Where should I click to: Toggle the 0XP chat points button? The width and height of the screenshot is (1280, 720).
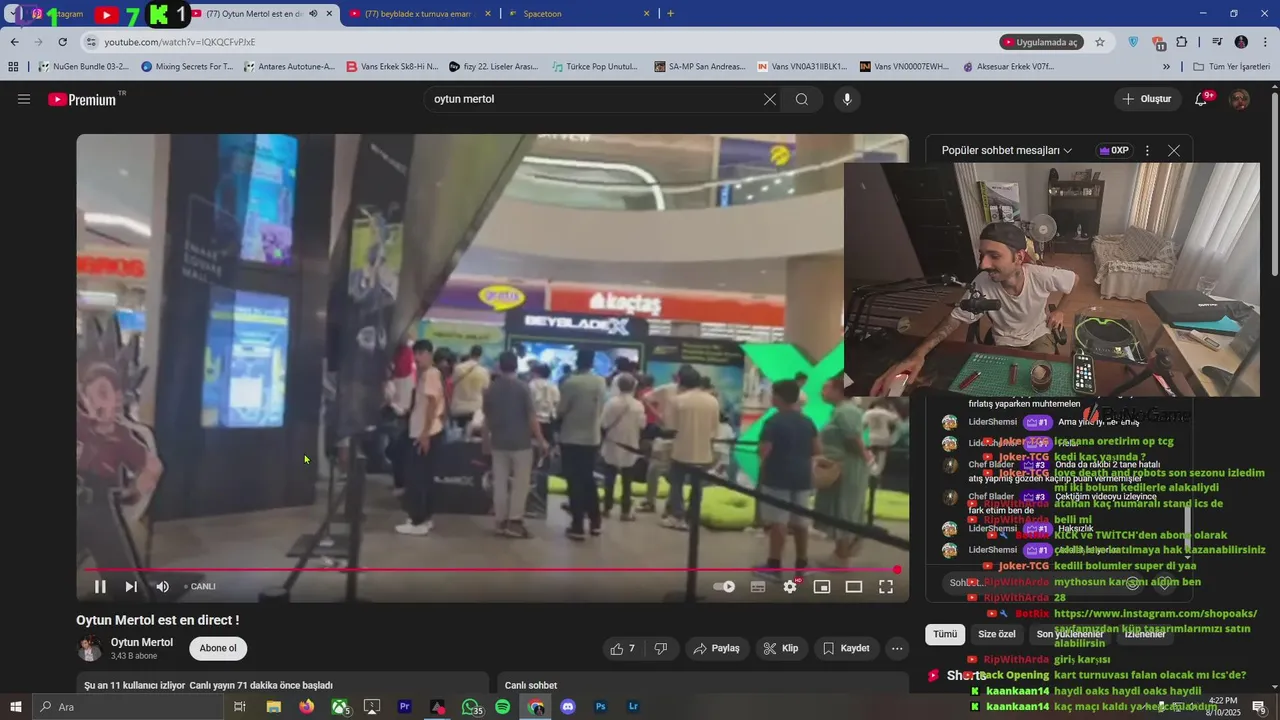point(1113,150)
